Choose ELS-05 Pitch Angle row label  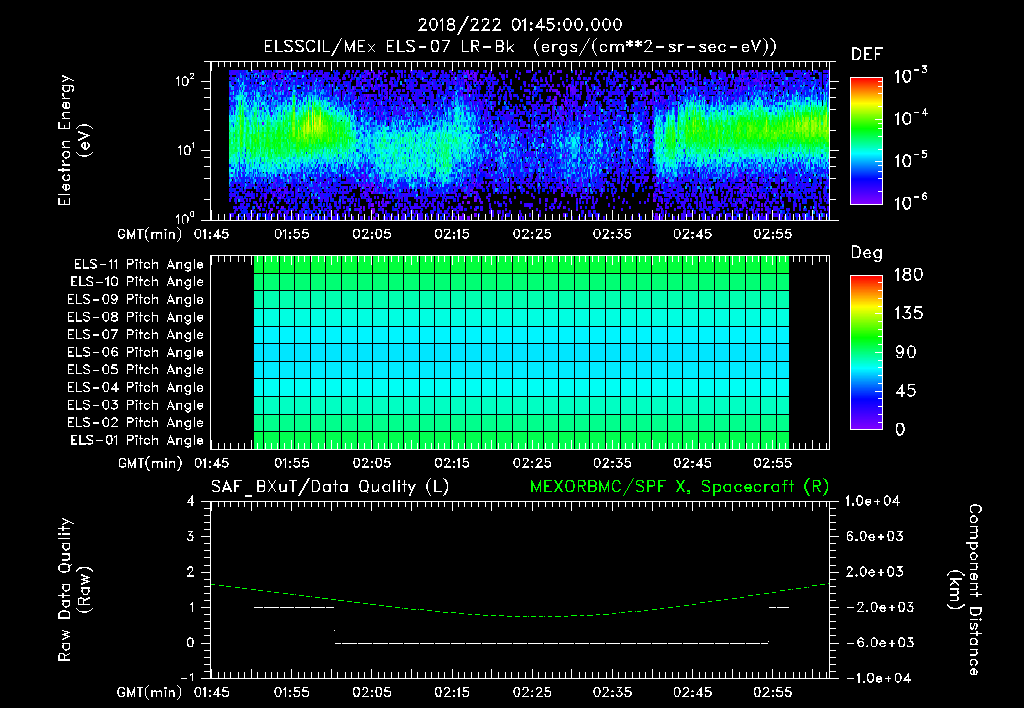pyautogui.click(x=136, y=370)
